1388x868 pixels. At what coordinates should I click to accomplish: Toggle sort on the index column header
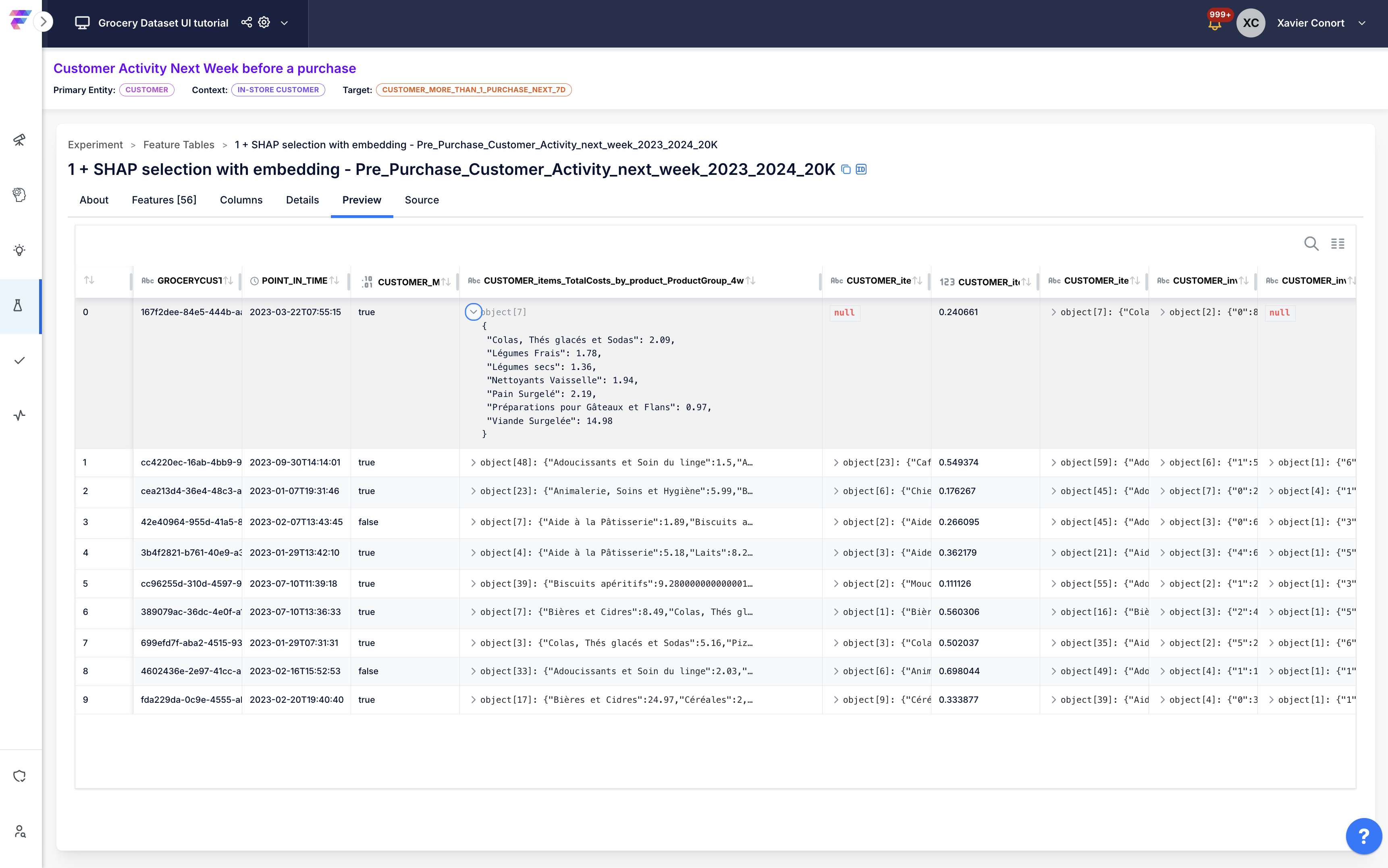point(89,280)
